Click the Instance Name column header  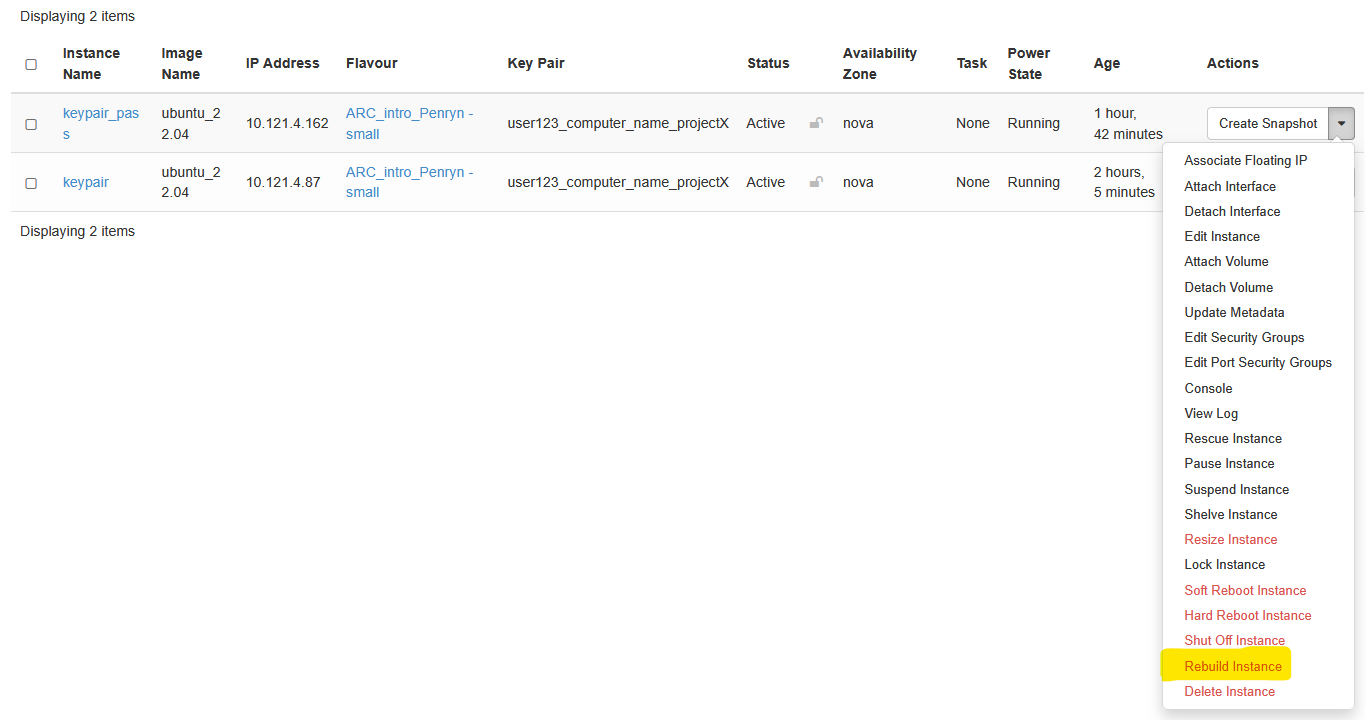pyautogui.click(x=91, y=63)
